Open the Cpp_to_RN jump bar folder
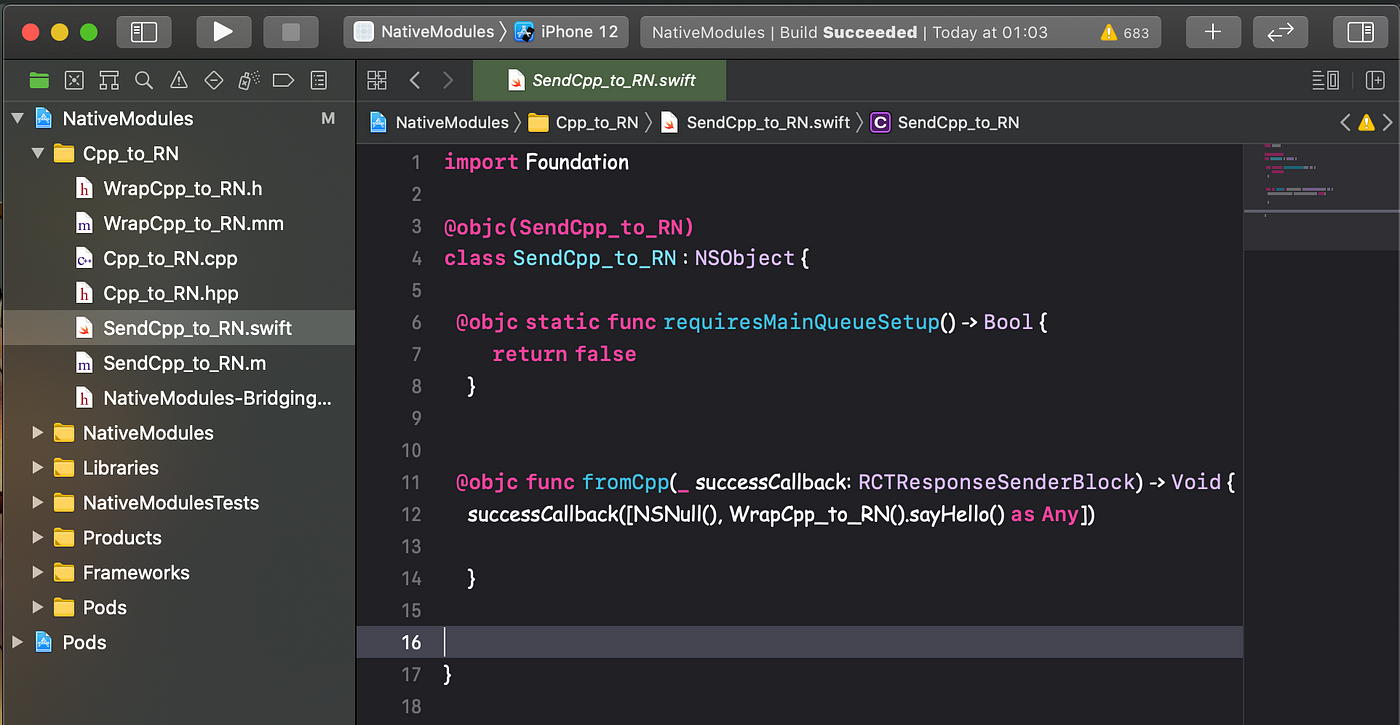 click(x=584, y=122)
